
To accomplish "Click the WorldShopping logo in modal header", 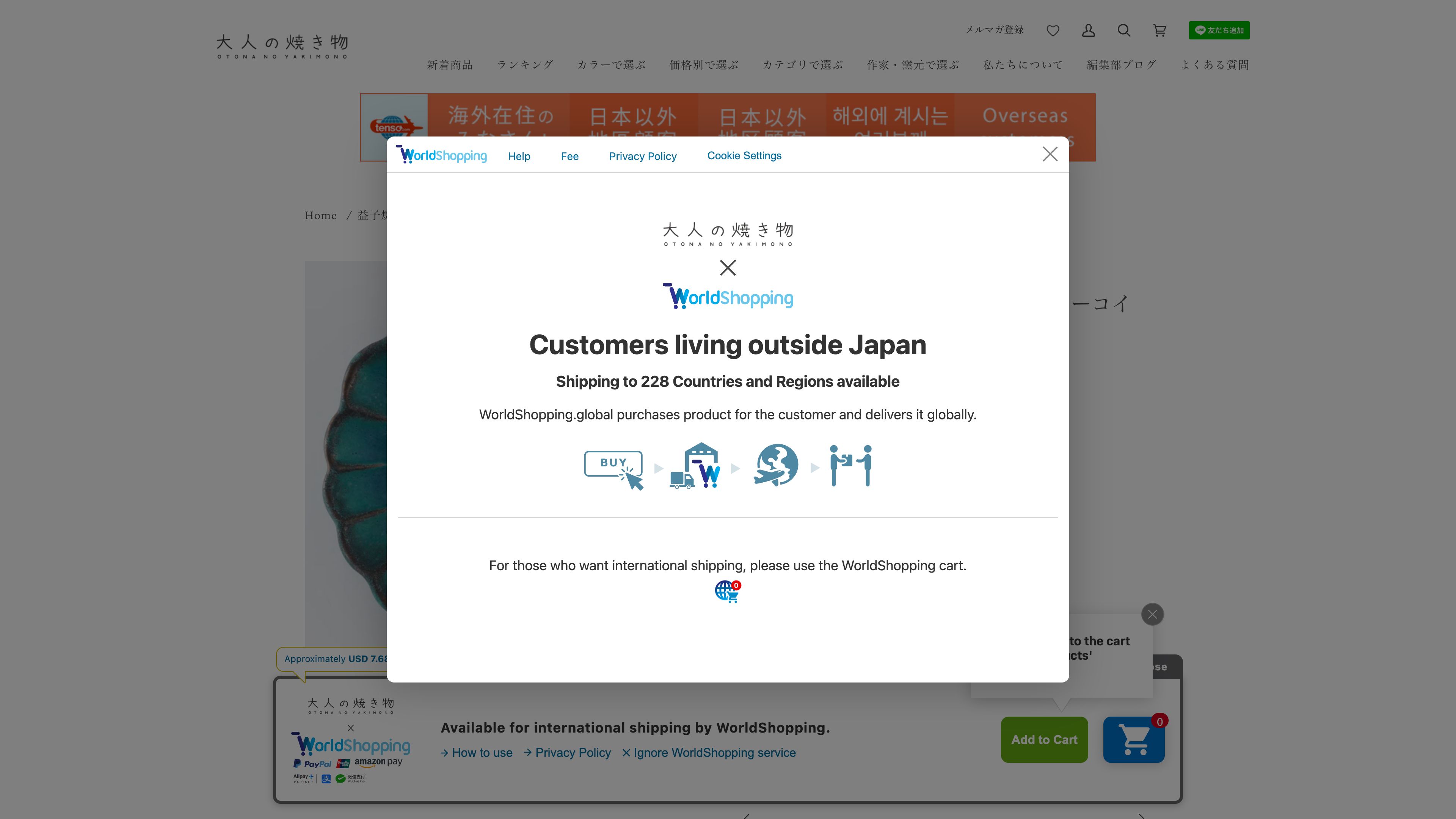I will pyautogui.click(x=441, y=155).
